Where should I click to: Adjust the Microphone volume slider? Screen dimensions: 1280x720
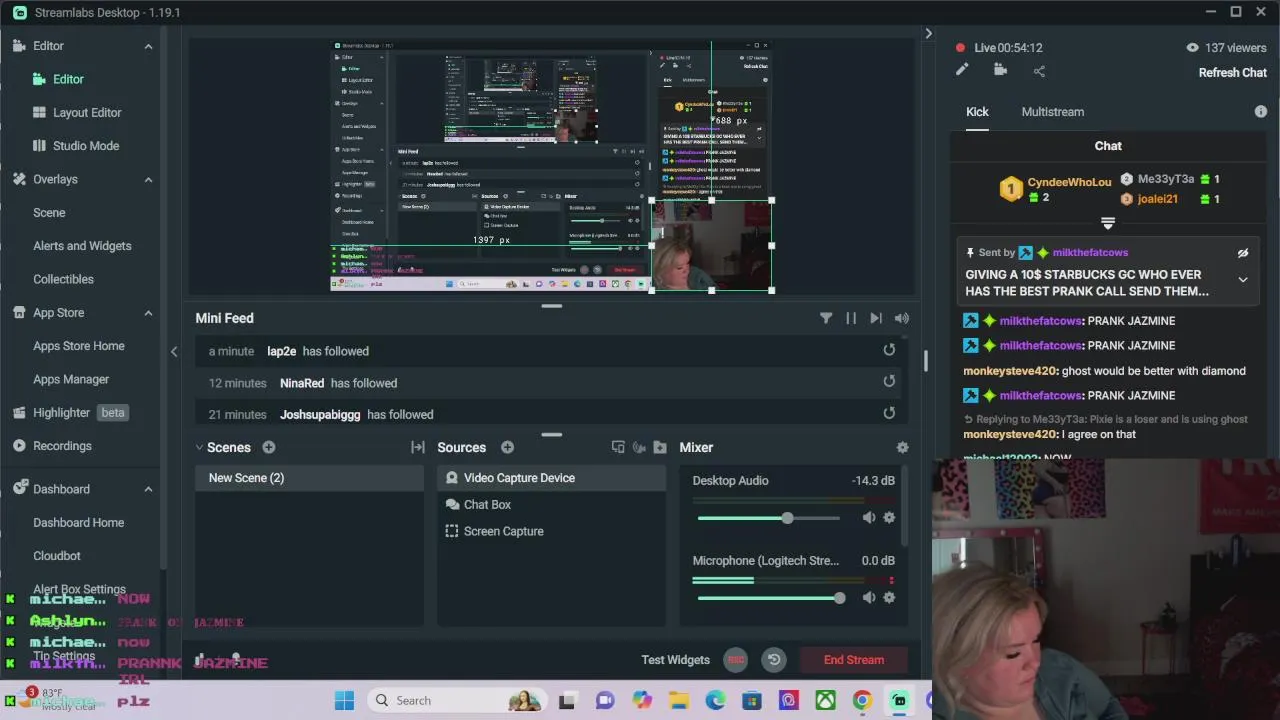point(771,598)
